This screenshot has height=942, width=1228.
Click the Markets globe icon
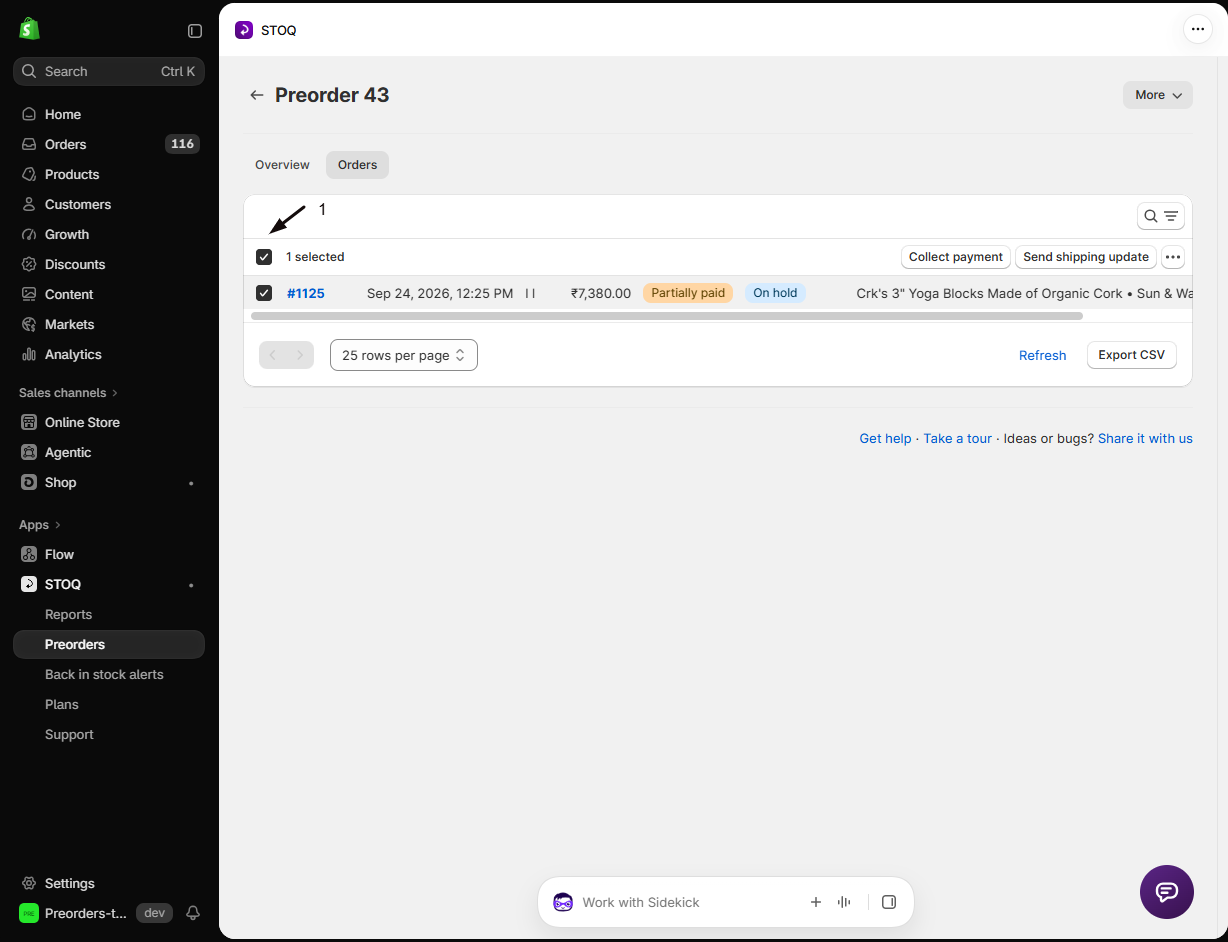(29, 324)
